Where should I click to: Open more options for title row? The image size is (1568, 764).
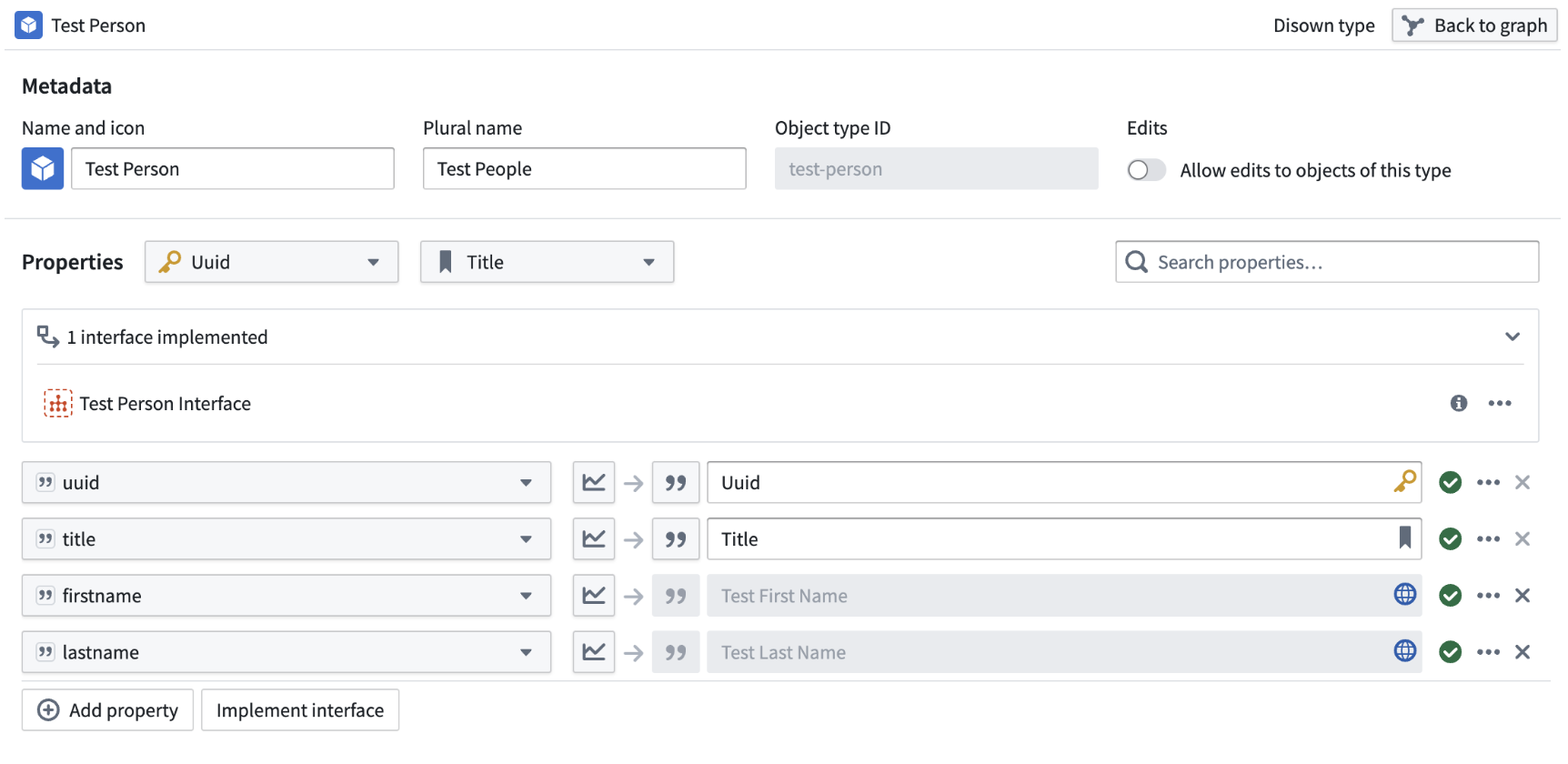coord(1488,538)
